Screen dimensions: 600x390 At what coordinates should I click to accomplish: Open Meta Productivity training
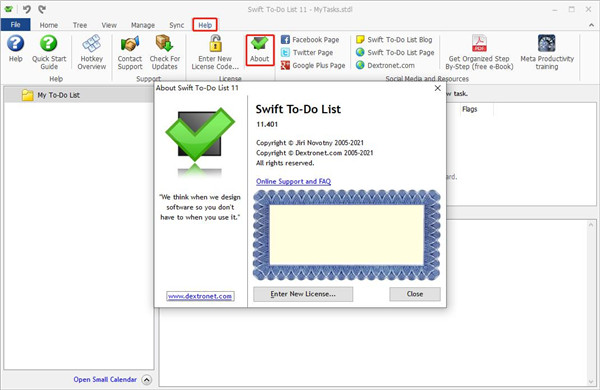pos(547,52)
